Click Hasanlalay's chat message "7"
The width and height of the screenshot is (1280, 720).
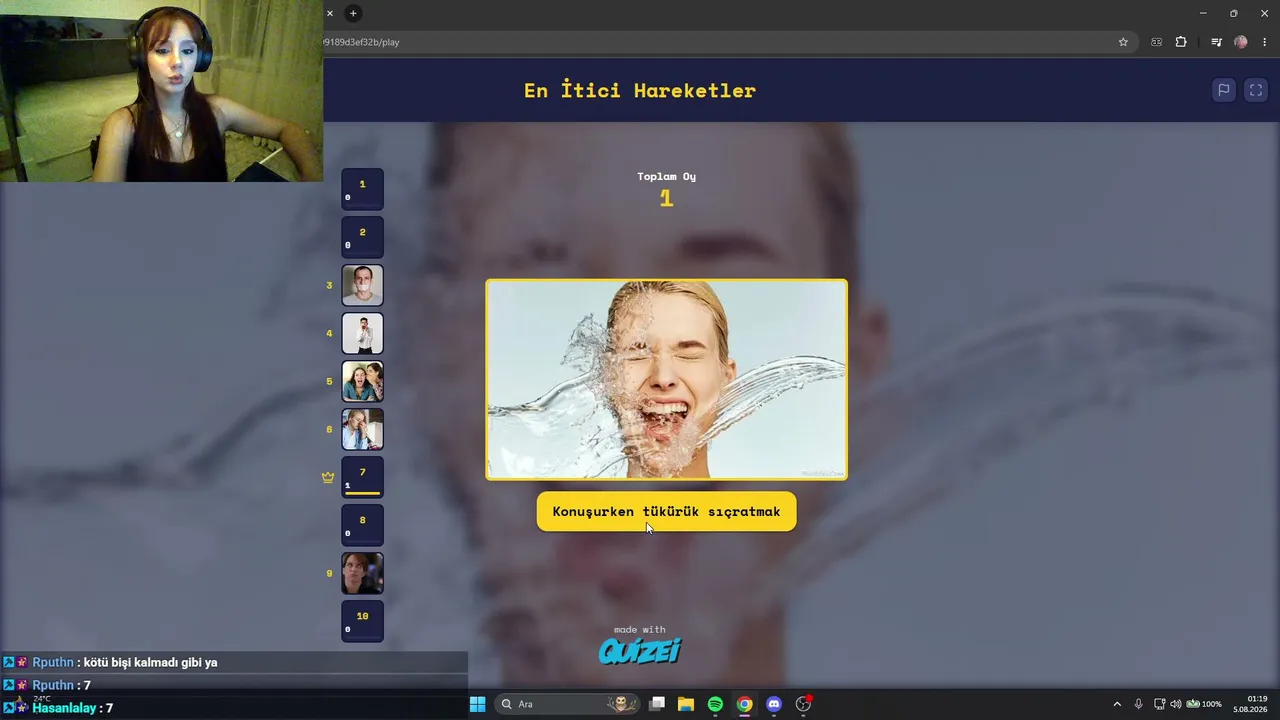[x=109, y=708]
